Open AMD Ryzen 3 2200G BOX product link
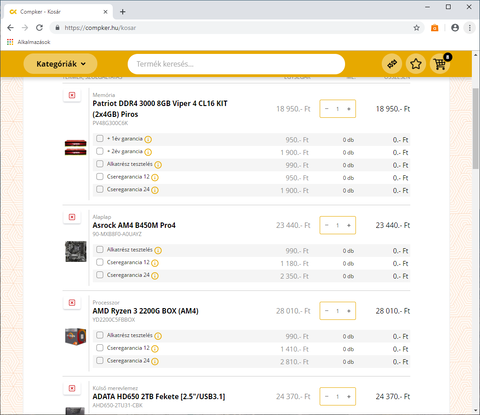480x415 pixels. 145,311
